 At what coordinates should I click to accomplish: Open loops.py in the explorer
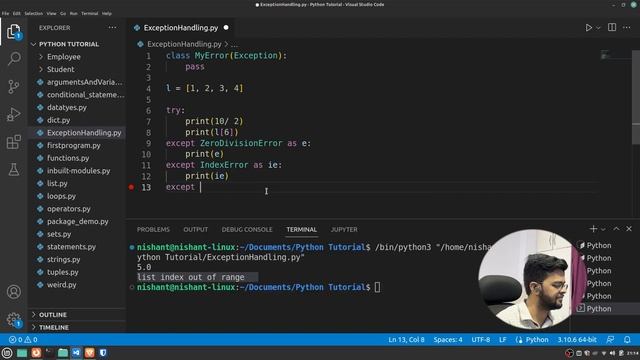[61, 196]
